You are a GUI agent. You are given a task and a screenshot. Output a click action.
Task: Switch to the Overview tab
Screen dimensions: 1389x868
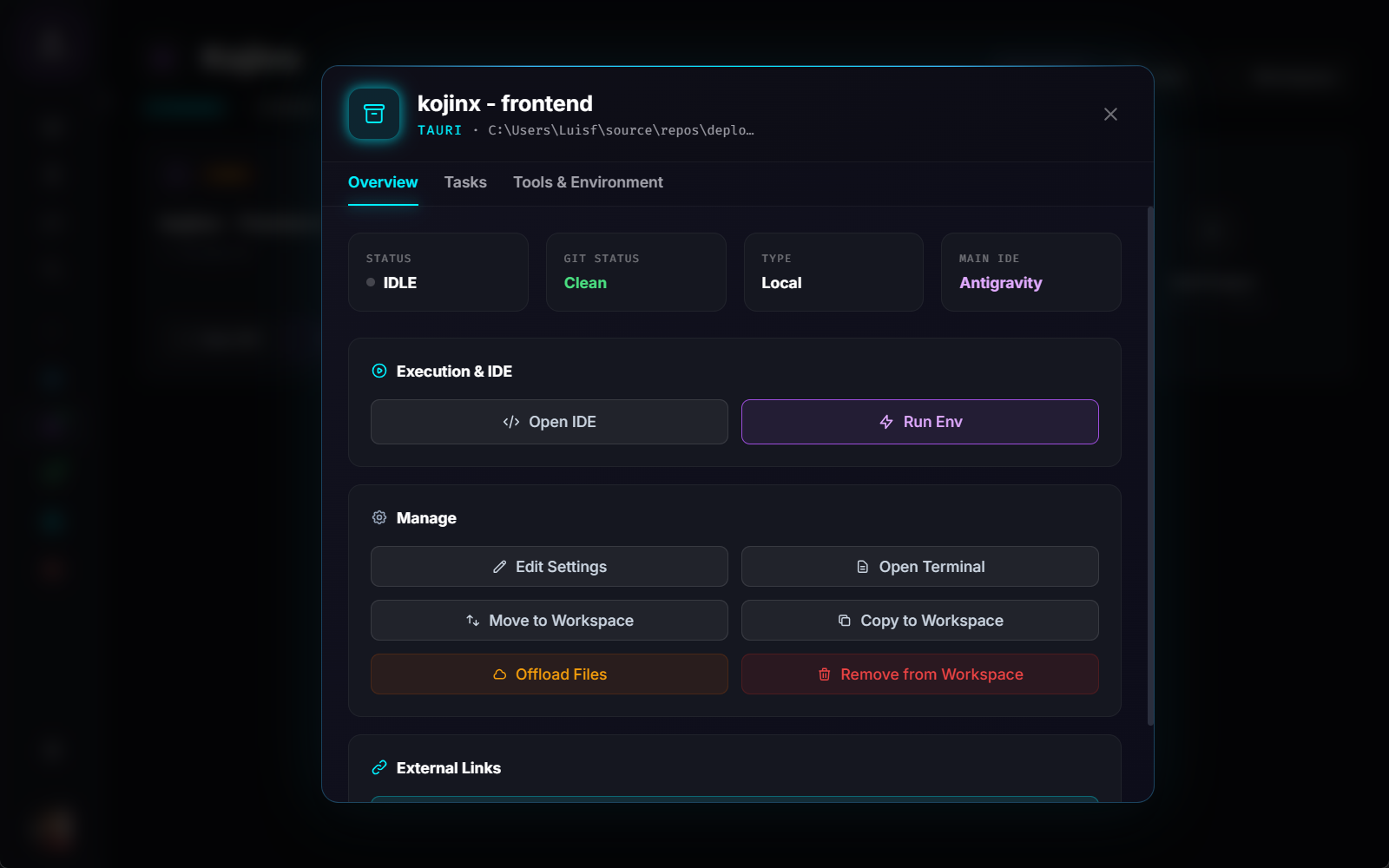coord(383,182)
